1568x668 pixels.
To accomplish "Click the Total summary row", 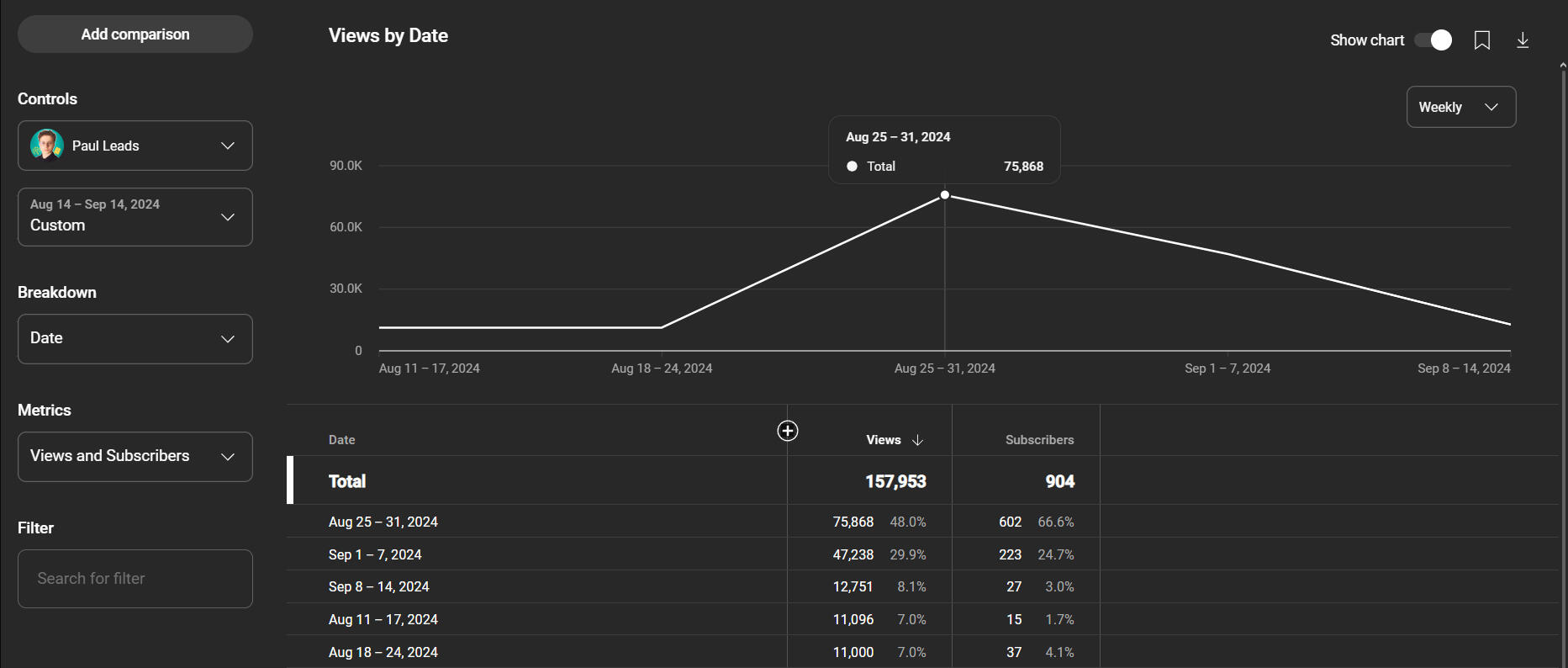I will (x=347, y=481).
